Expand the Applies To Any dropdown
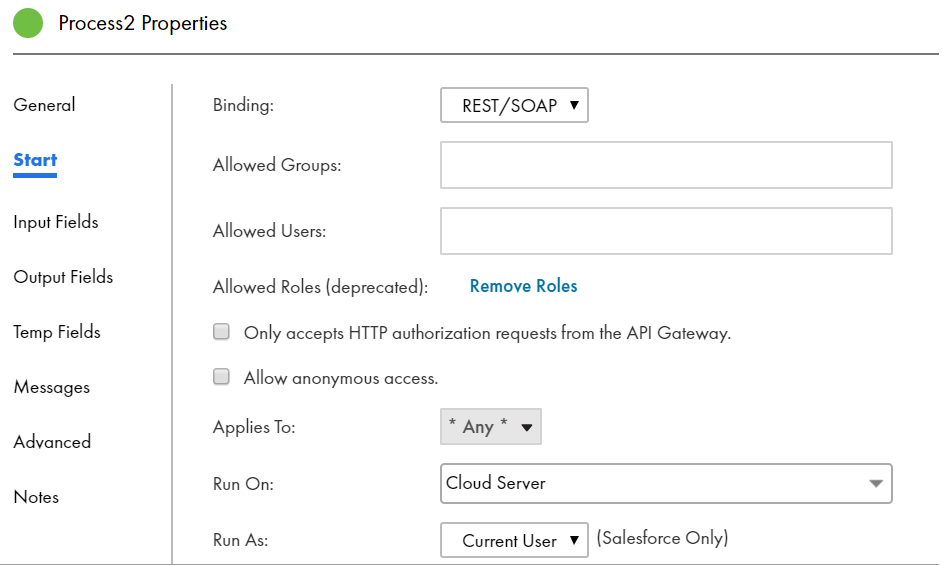The image size is (942, 566). click(x=491, y=427)
